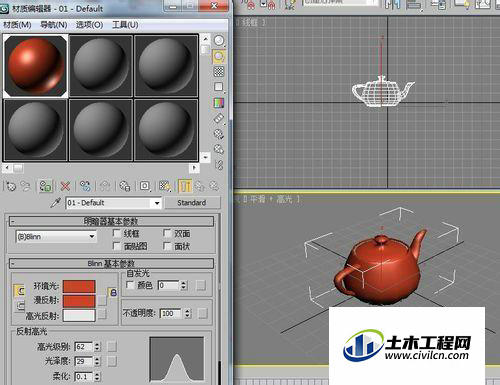
Task: Click Assign Material to Selection icon
Action: point(45,186)
